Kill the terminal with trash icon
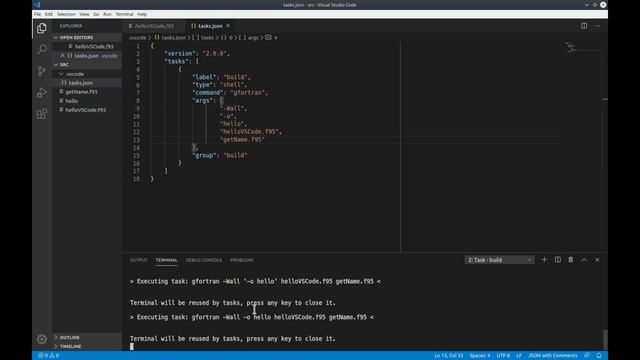This screenshot has height=360, width=640. coord(571,260)
